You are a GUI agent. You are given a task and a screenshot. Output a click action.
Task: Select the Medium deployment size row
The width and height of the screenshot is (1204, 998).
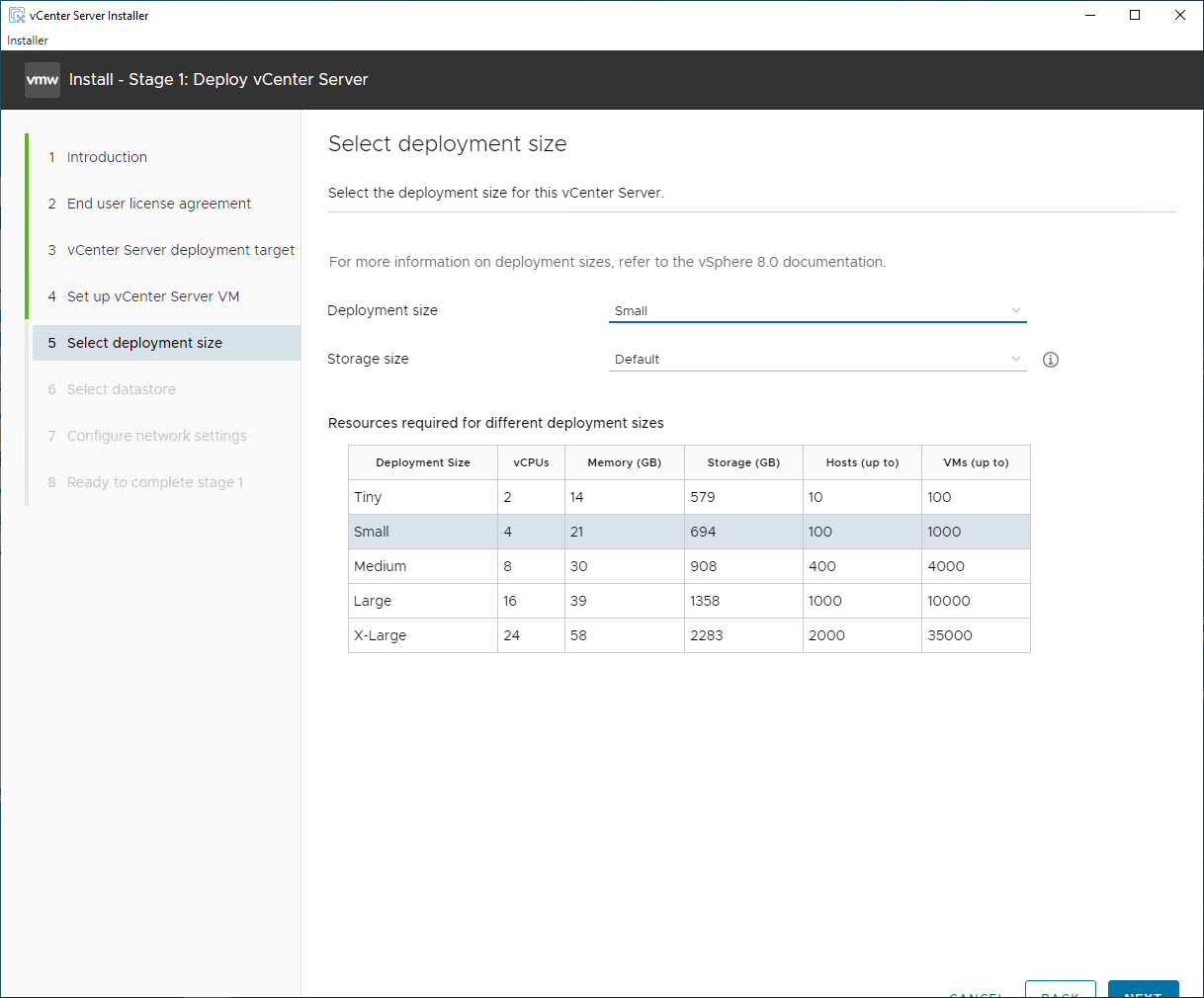[688, 566]
